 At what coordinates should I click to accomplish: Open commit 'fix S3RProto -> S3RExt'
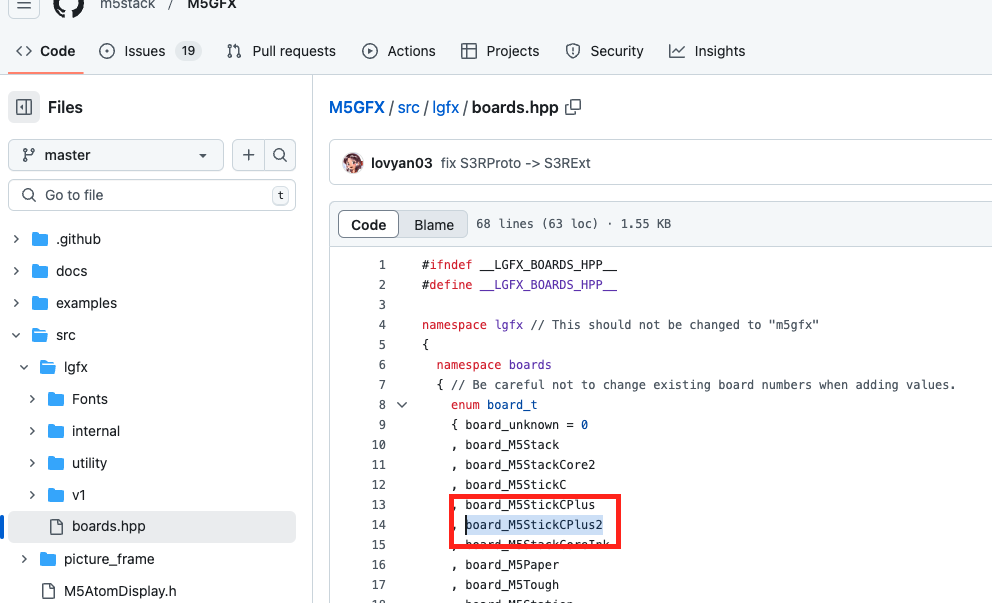(x=515, y=163)
